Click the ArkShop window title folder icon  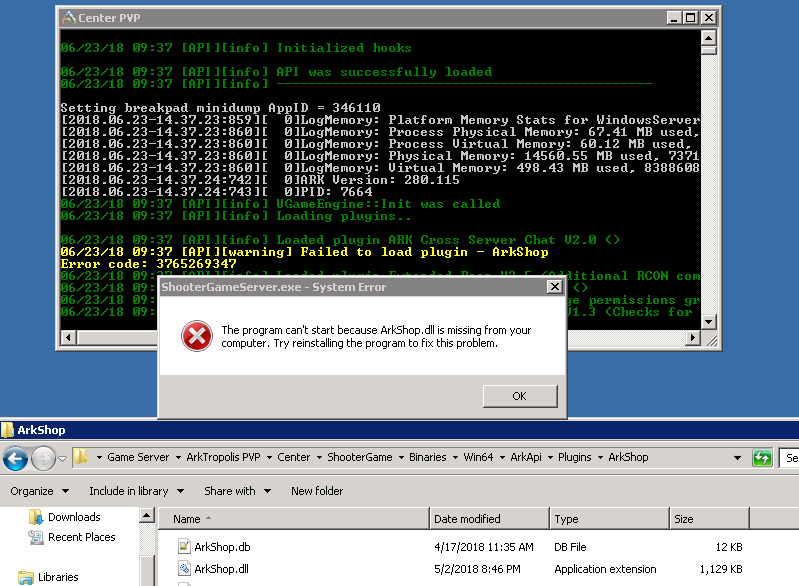(x=7, y=430)
